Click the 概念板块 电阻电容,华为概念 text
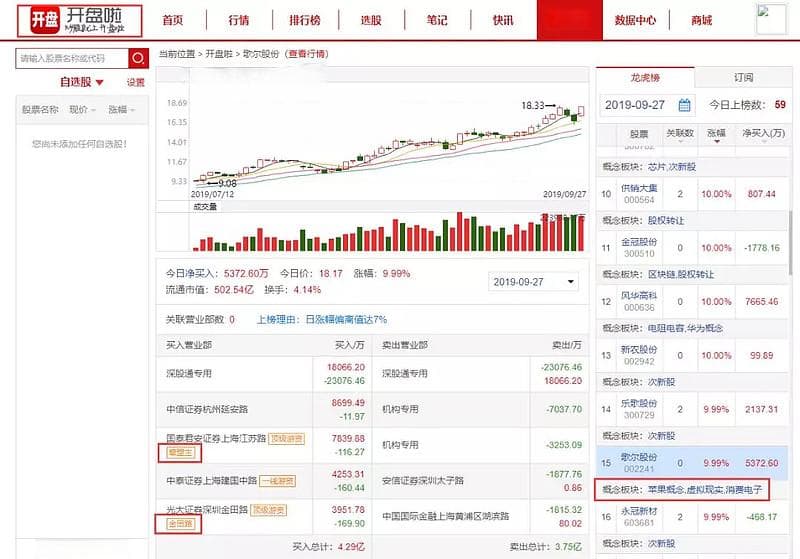This screenshot has width=800, height=559. (663, 328)
